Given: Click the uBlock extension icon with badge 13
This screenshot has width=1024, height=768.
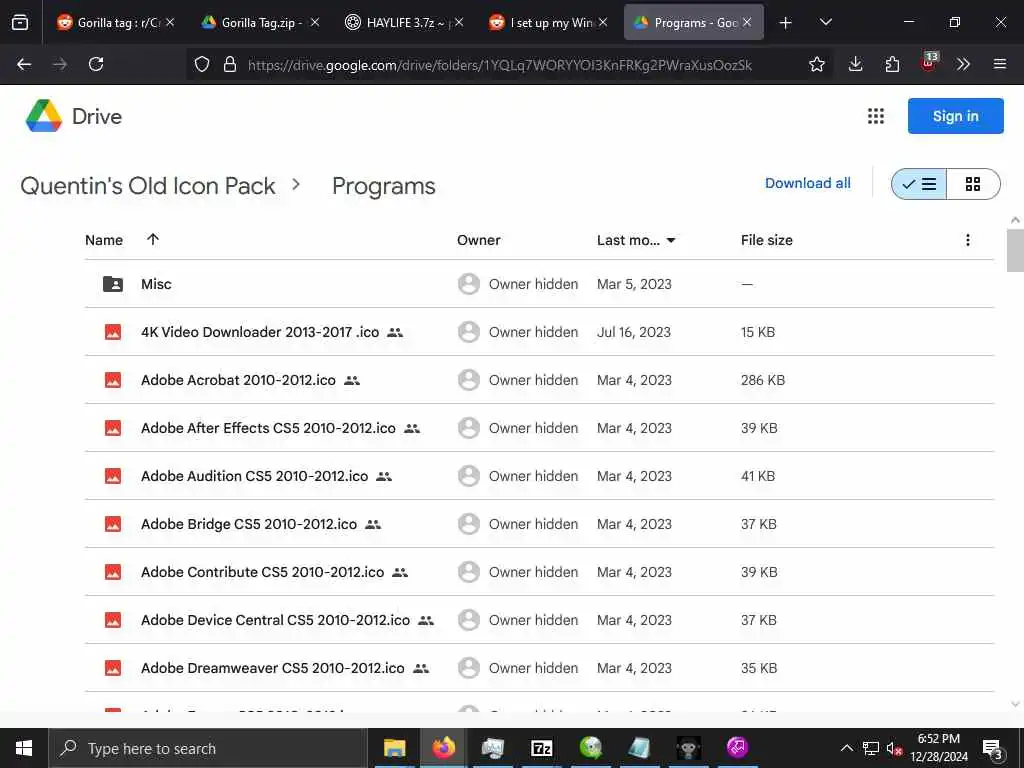Looking at the screenshot, I should (x=929, y=62).
